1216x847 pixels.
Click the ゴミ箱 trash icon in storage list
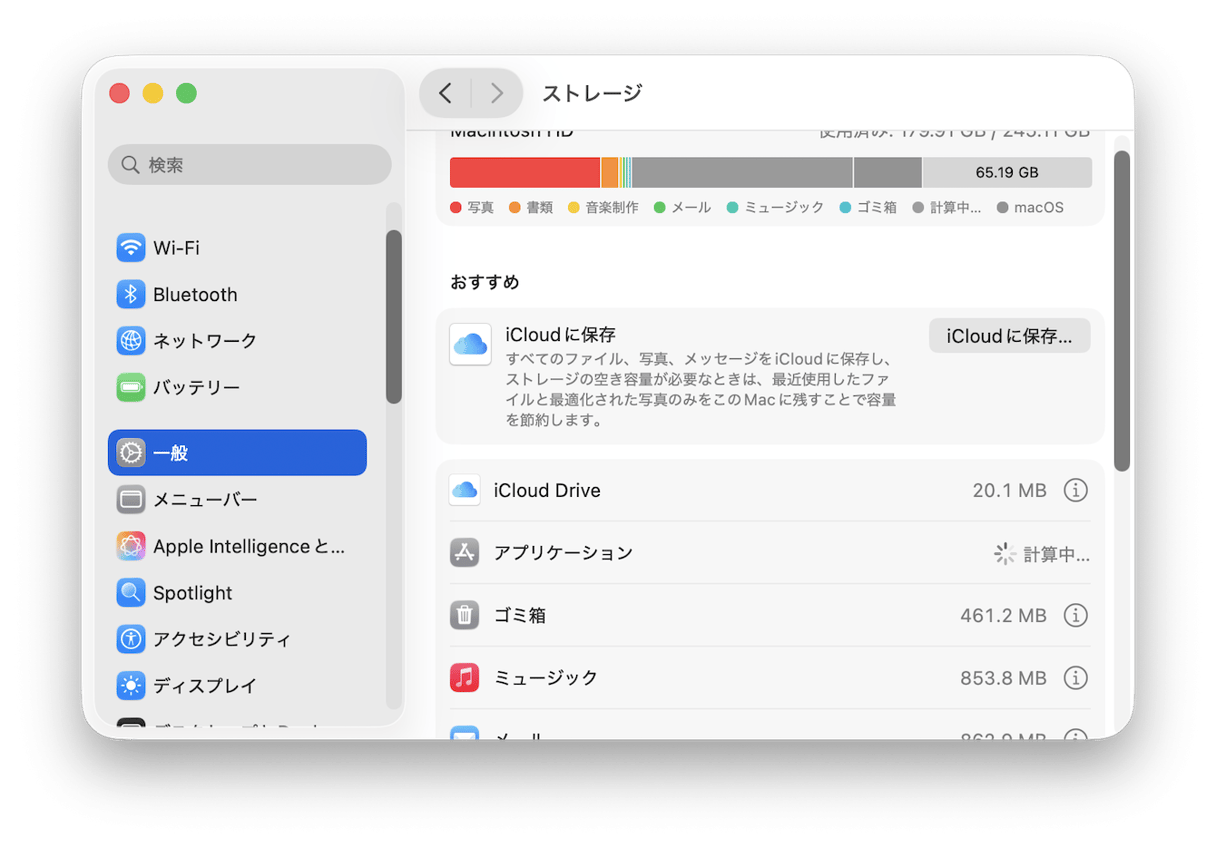click(464, 615)
